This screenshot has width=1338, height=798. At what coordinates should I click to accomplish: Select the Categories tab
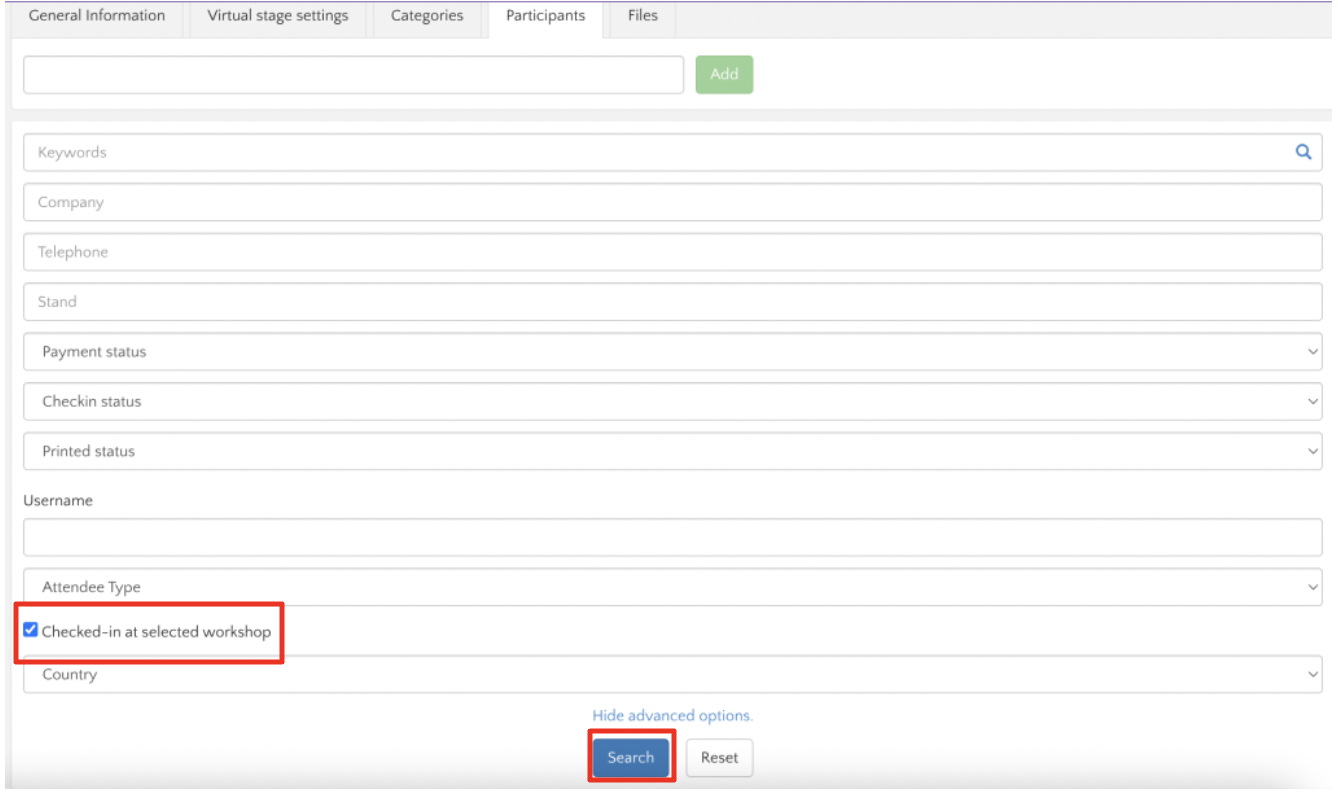point(426,15)
